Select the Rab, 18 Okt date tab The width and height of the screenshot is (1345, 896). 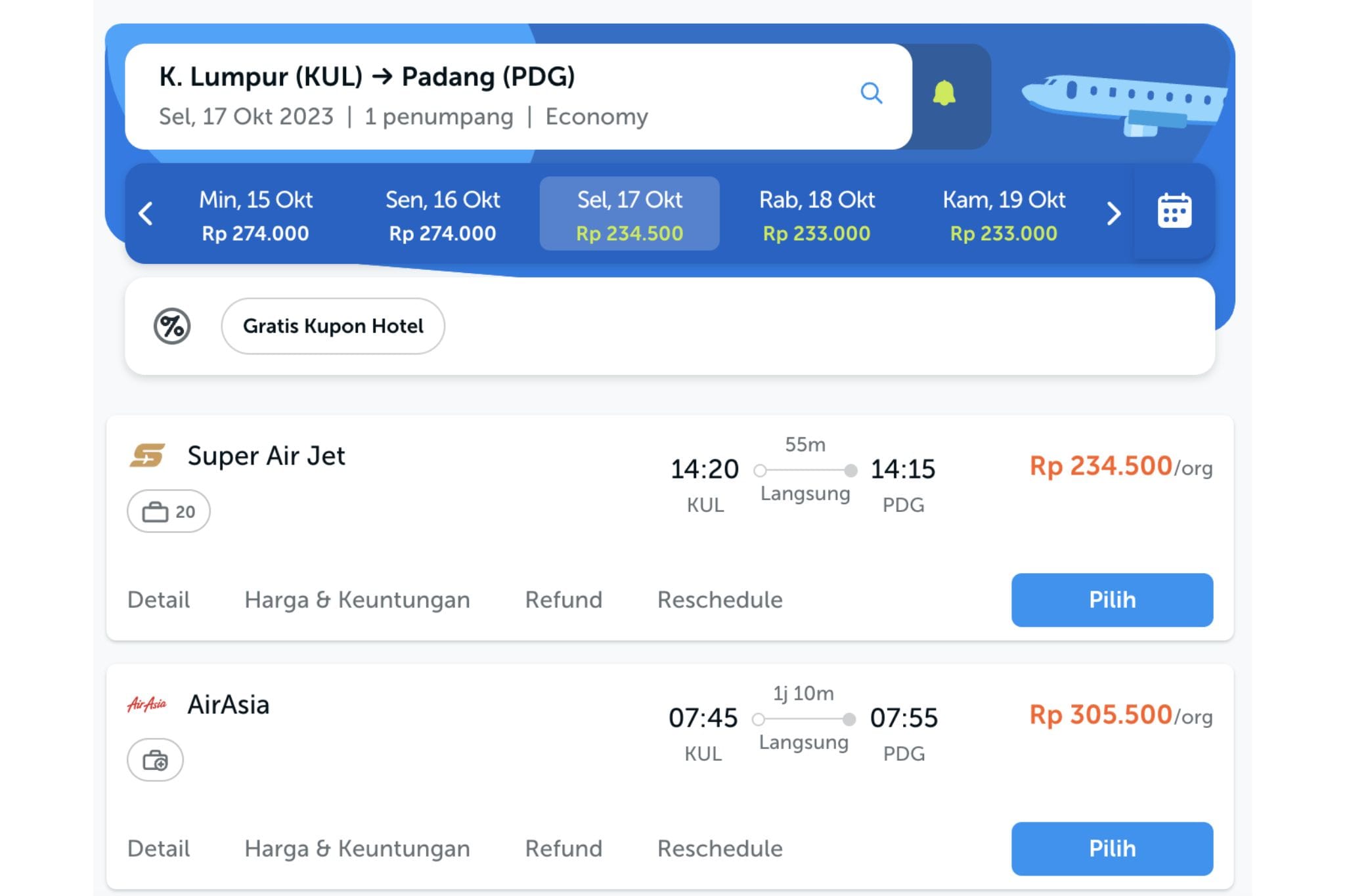[x=817, y=213]
